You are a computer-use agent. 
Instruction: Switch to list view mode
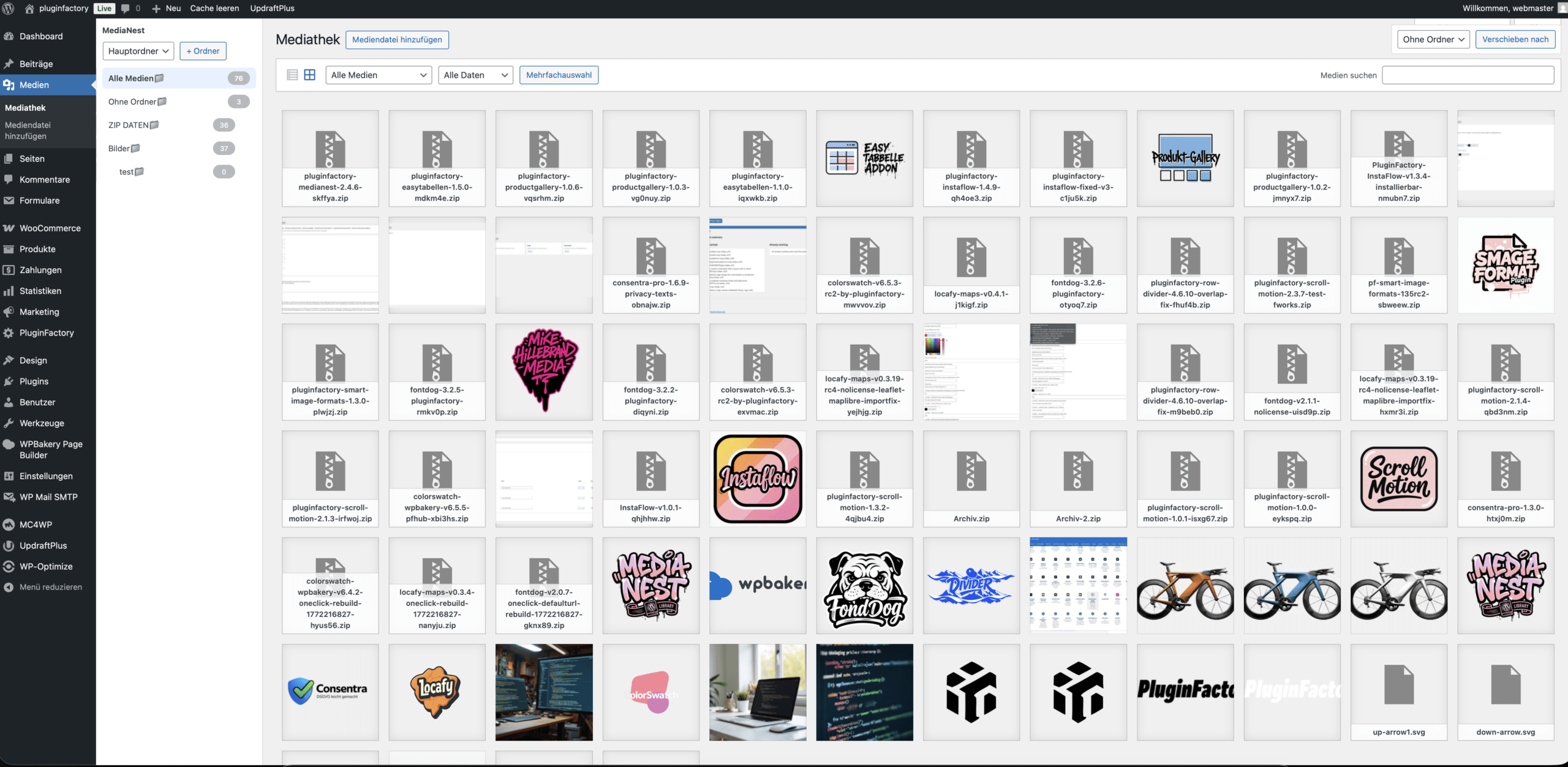[x=292, y=75]
